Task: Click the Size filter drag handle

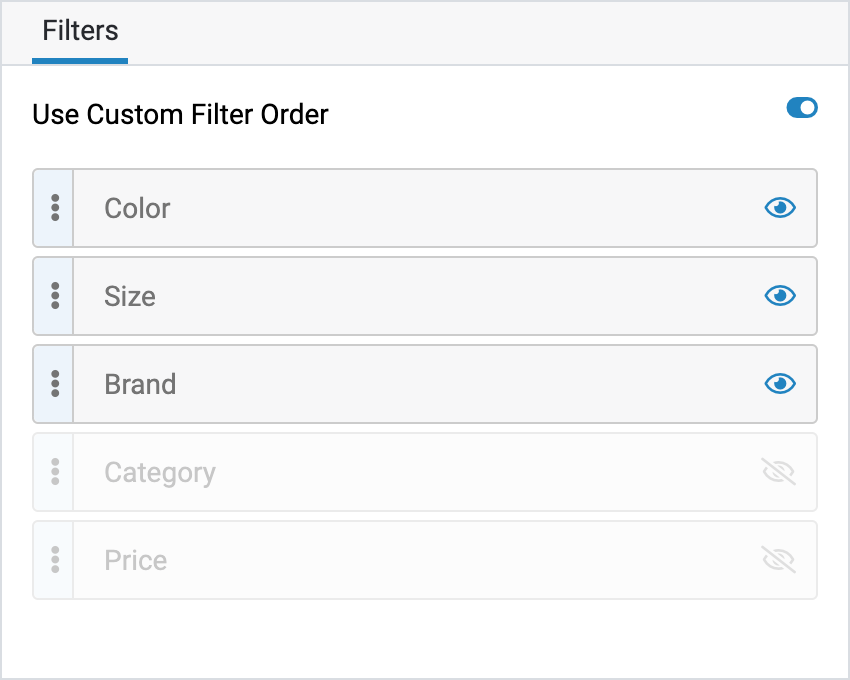Action: tap(55, 296)
